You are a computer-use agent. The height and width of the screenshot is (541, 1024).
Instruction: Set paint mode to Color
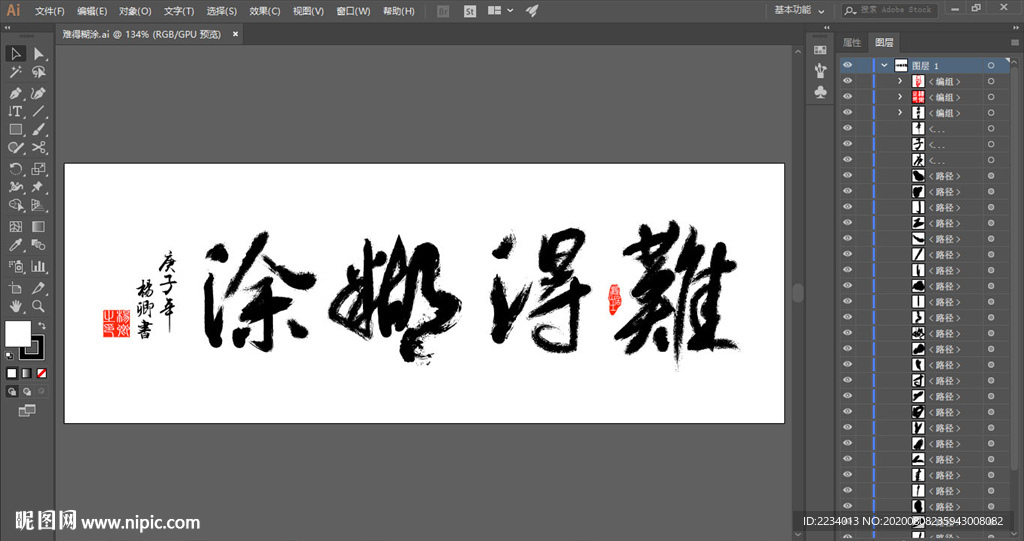click(x=12, y=373)
